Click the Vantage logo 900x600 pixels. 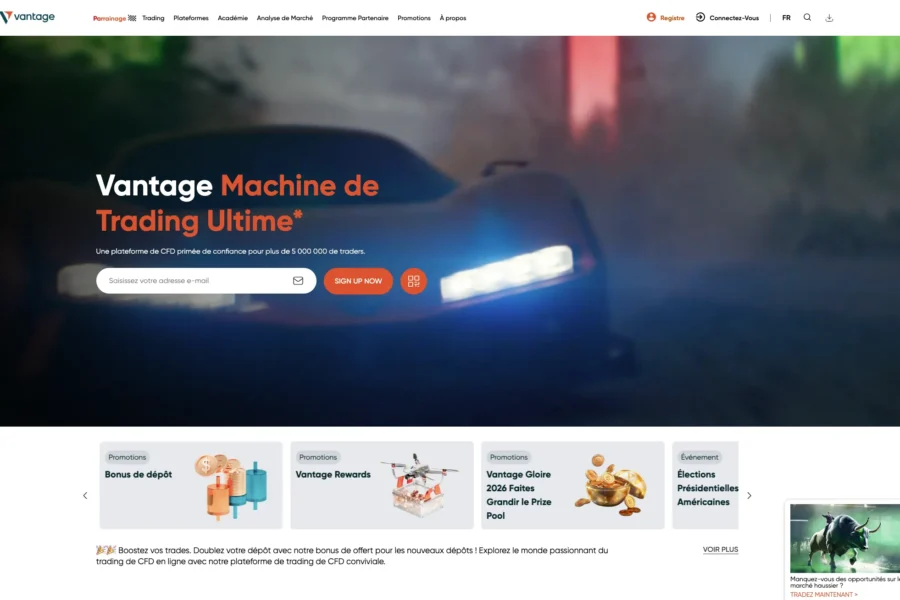tap(28, 17)
